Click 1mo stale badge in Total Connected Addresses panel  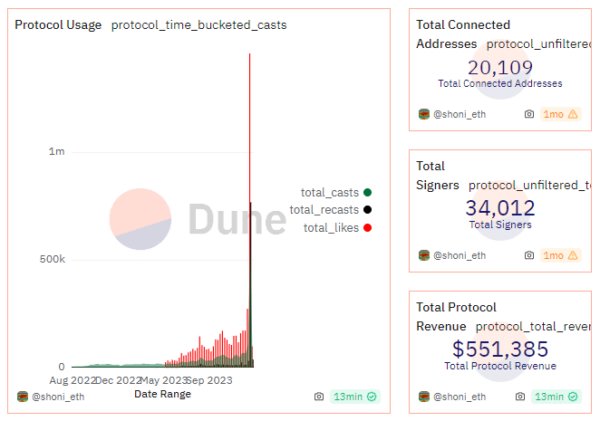tap(561, 114)
